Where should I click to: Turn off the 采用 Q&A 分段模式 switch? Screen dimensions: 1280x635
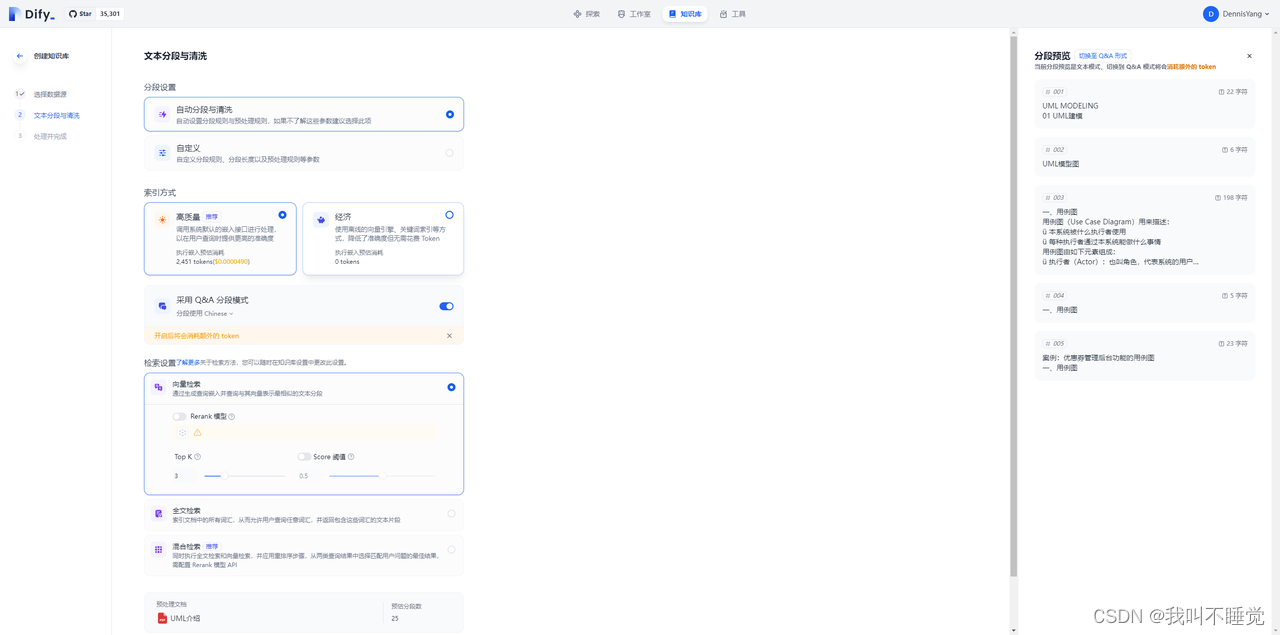click(x=446, y=306)
